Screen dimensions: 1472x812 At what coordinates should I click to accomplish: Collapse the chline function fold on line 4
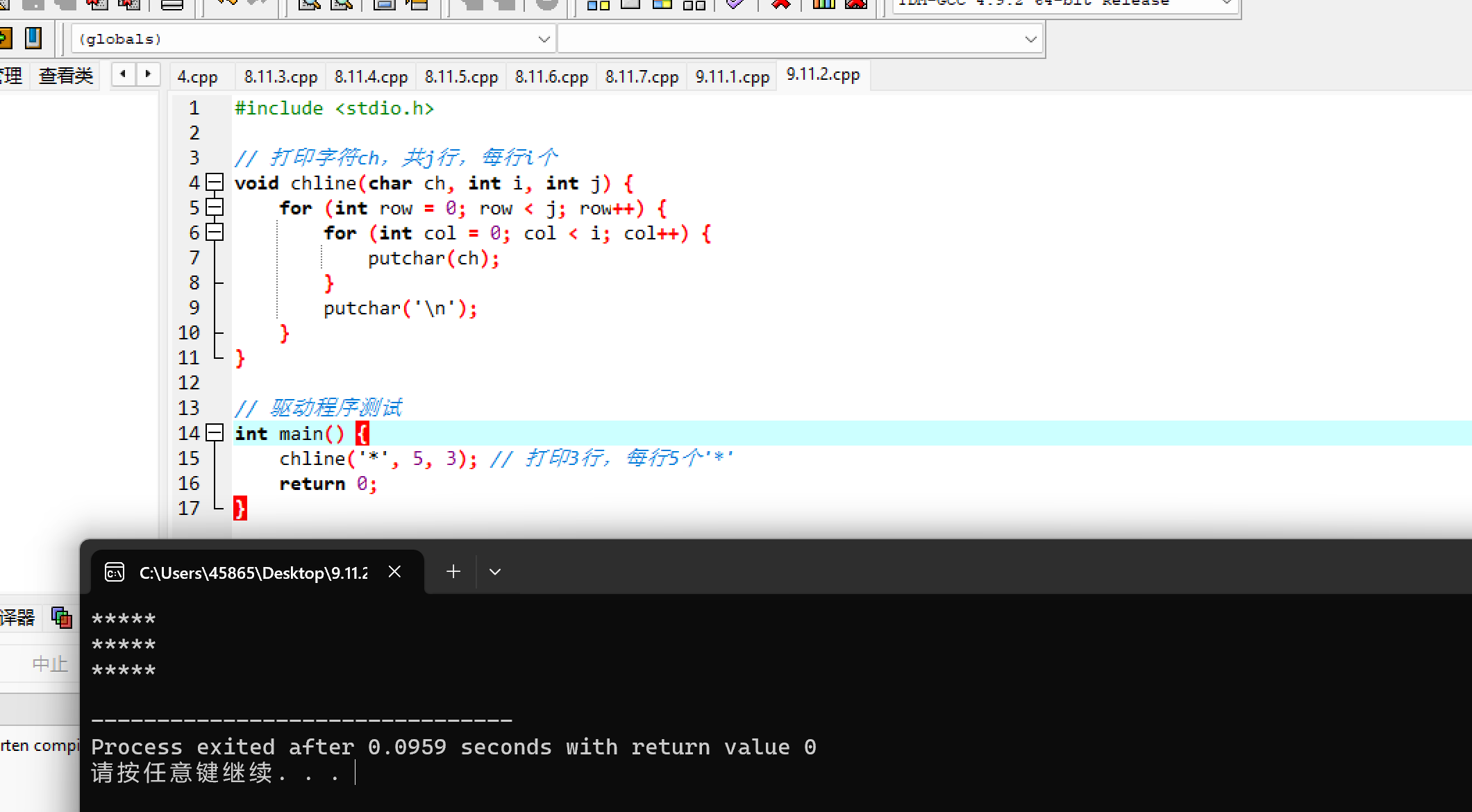tap(215, 183)
